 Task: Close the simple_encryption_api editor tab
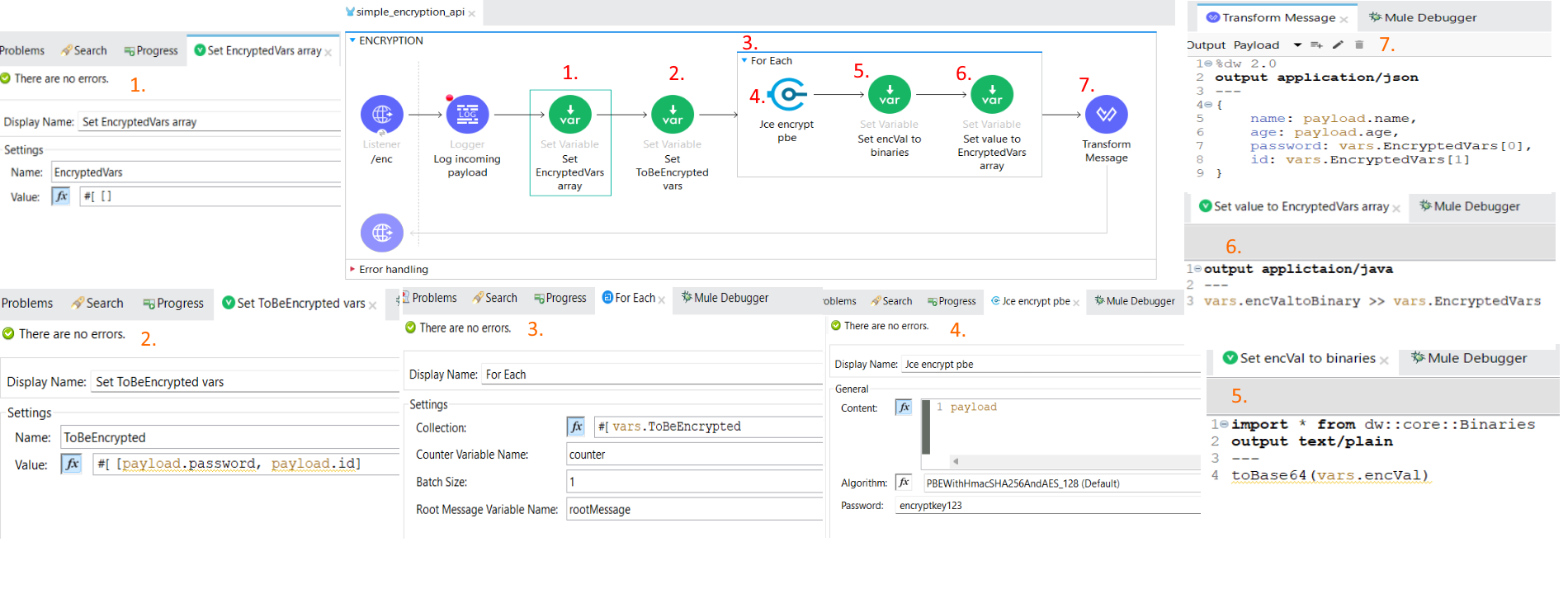click(472, 13)
